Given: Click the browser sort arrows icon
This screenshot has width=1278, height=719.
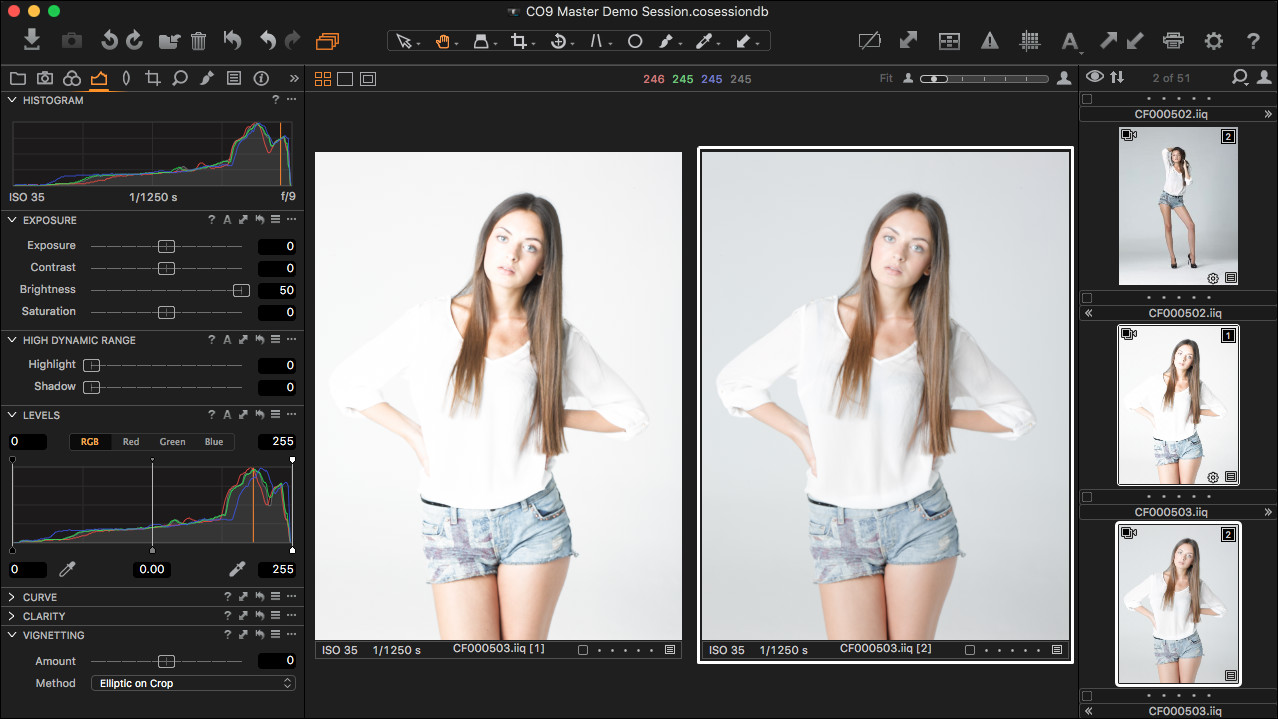Looking at the screenshot, I should [x=1117, y=77].
